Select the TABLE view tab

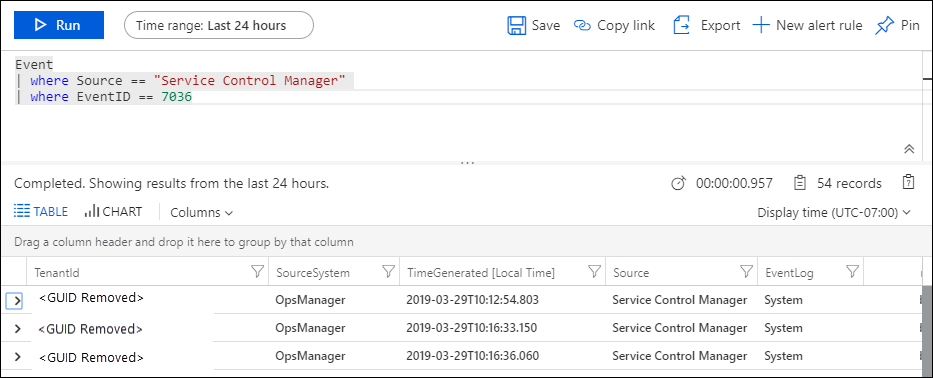(x=40, y=211)
